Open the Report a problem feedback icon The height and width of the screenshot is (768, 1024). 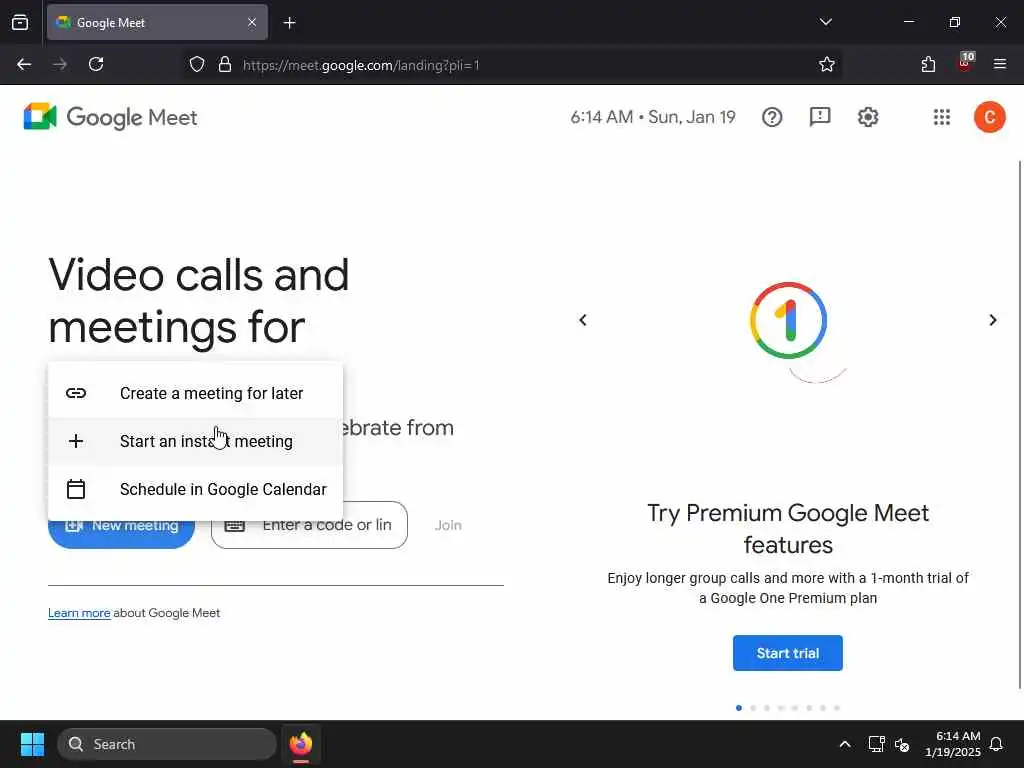coord(820,117)
